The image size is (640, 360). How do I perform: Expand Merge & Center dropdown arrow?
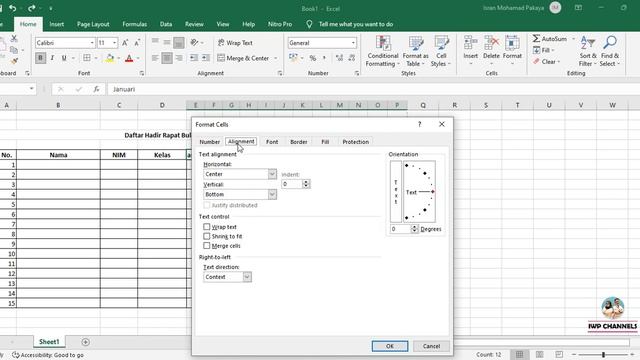(276, 58)
